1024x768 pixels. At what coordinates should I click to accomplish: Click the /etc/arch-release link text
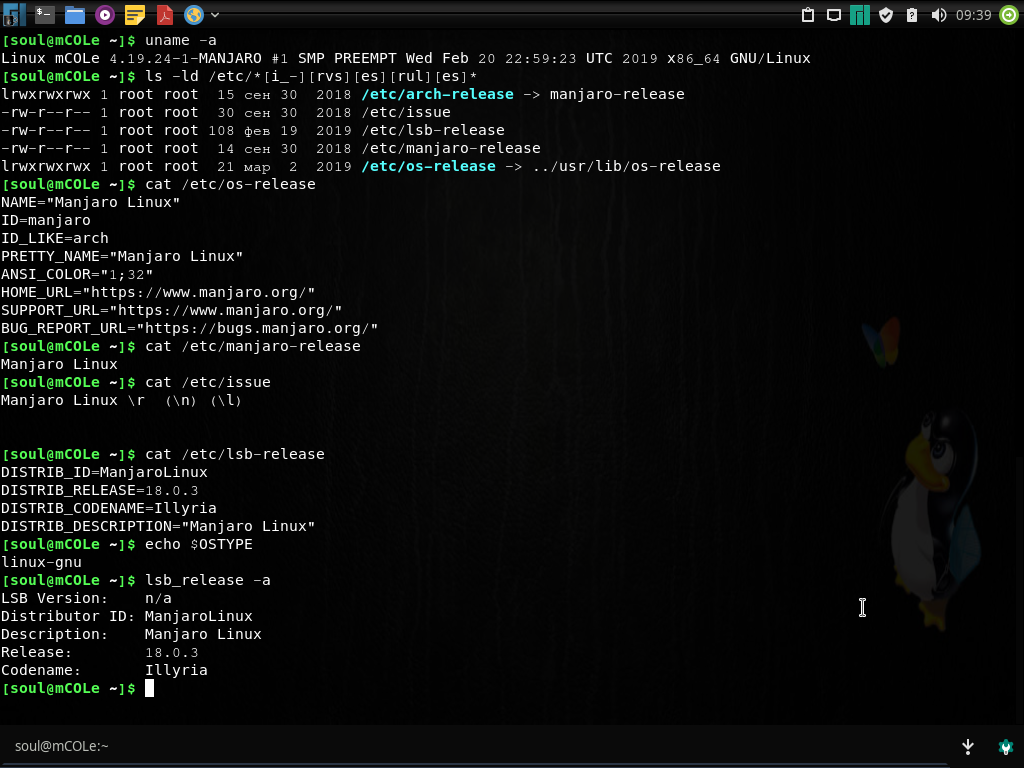point(438,94)
